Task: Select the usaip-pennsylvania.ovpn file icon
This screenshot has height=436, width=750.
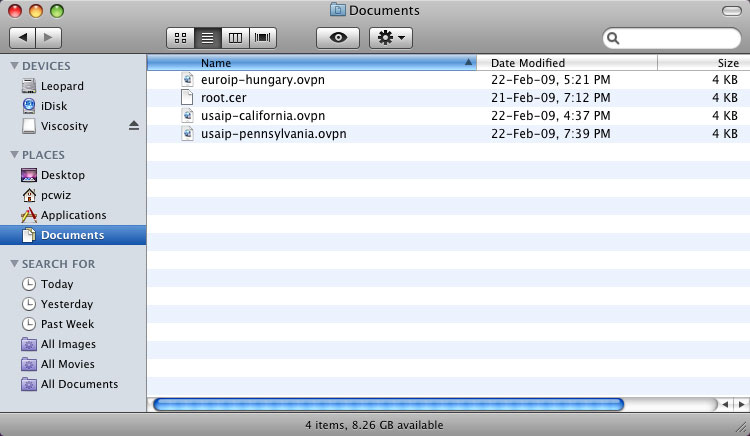Action: tap(188, 133)
